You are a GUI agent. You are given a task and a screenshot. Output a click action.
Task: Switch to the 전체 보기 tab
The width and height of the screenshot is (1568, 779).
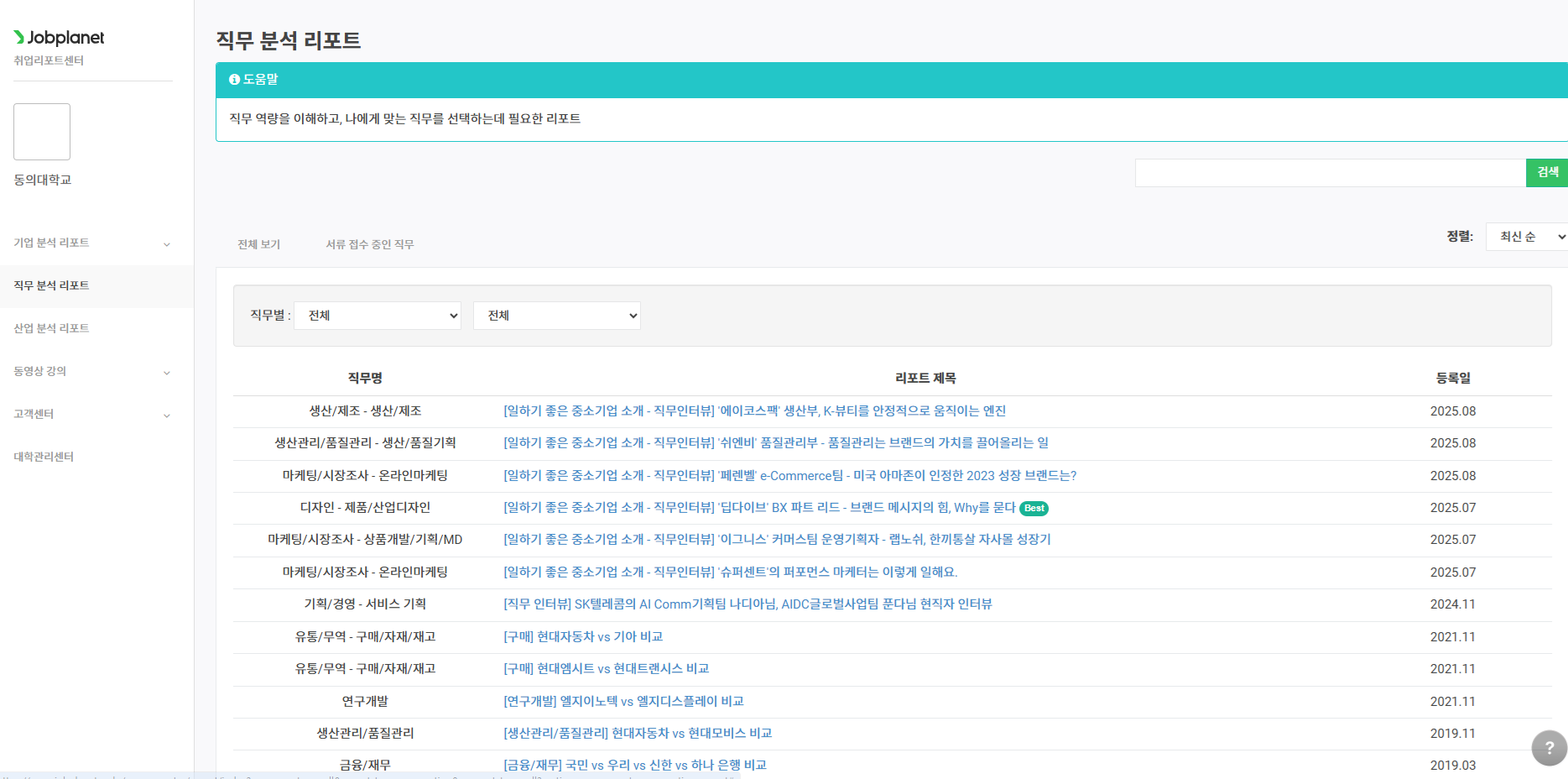point(258,244)
